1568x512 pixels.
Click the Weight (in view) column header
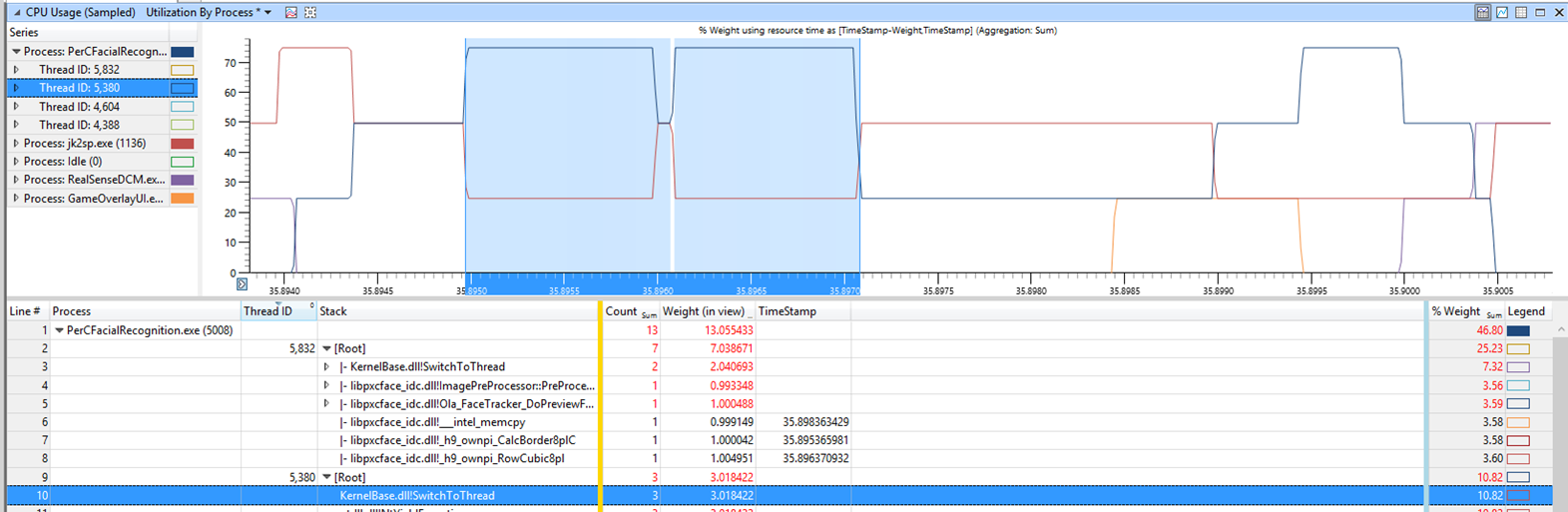[x=703, y=311]
